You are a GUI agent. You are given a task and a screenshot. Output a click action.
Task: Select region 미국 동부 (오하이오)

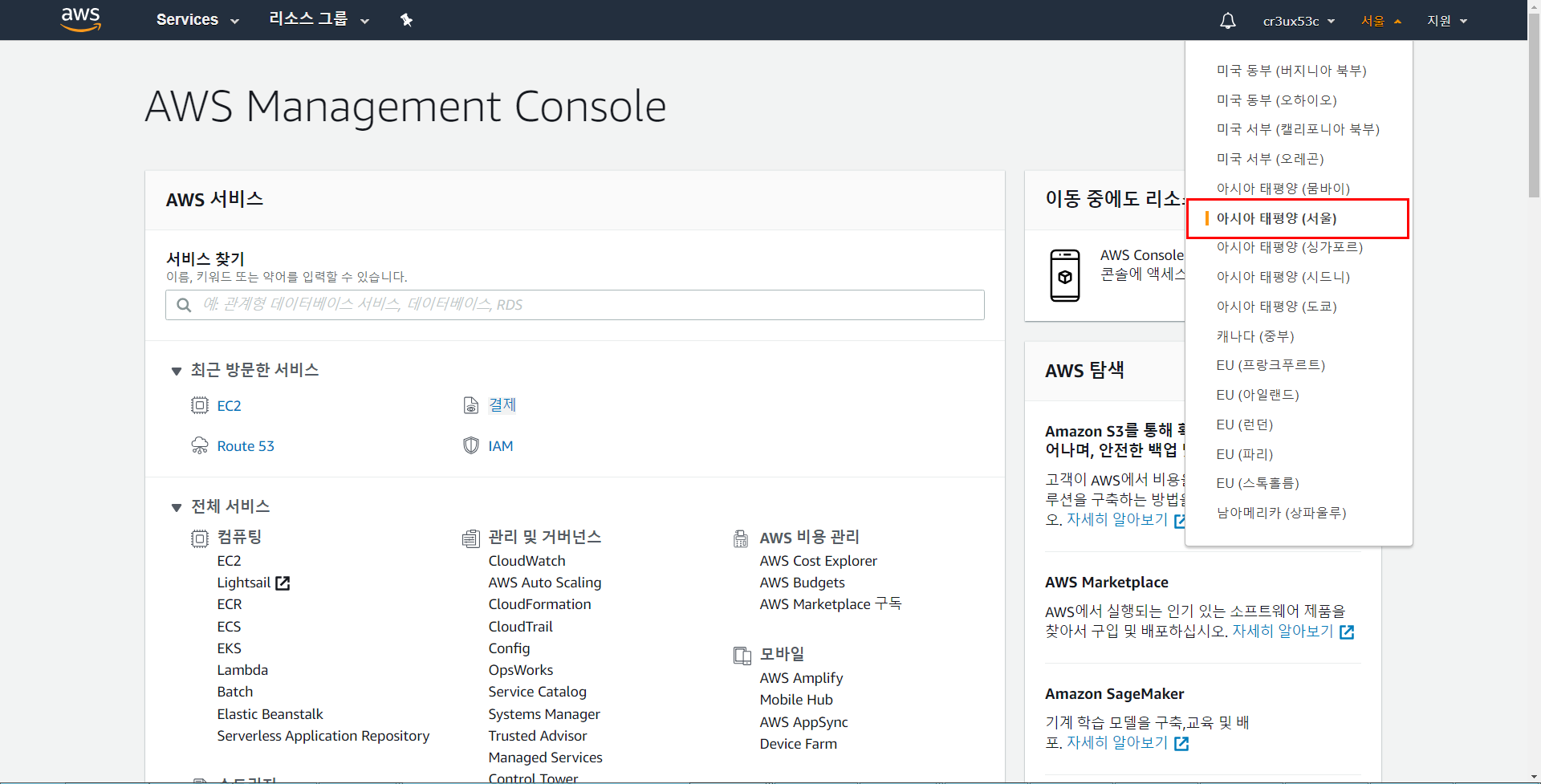pos(1276,100)
